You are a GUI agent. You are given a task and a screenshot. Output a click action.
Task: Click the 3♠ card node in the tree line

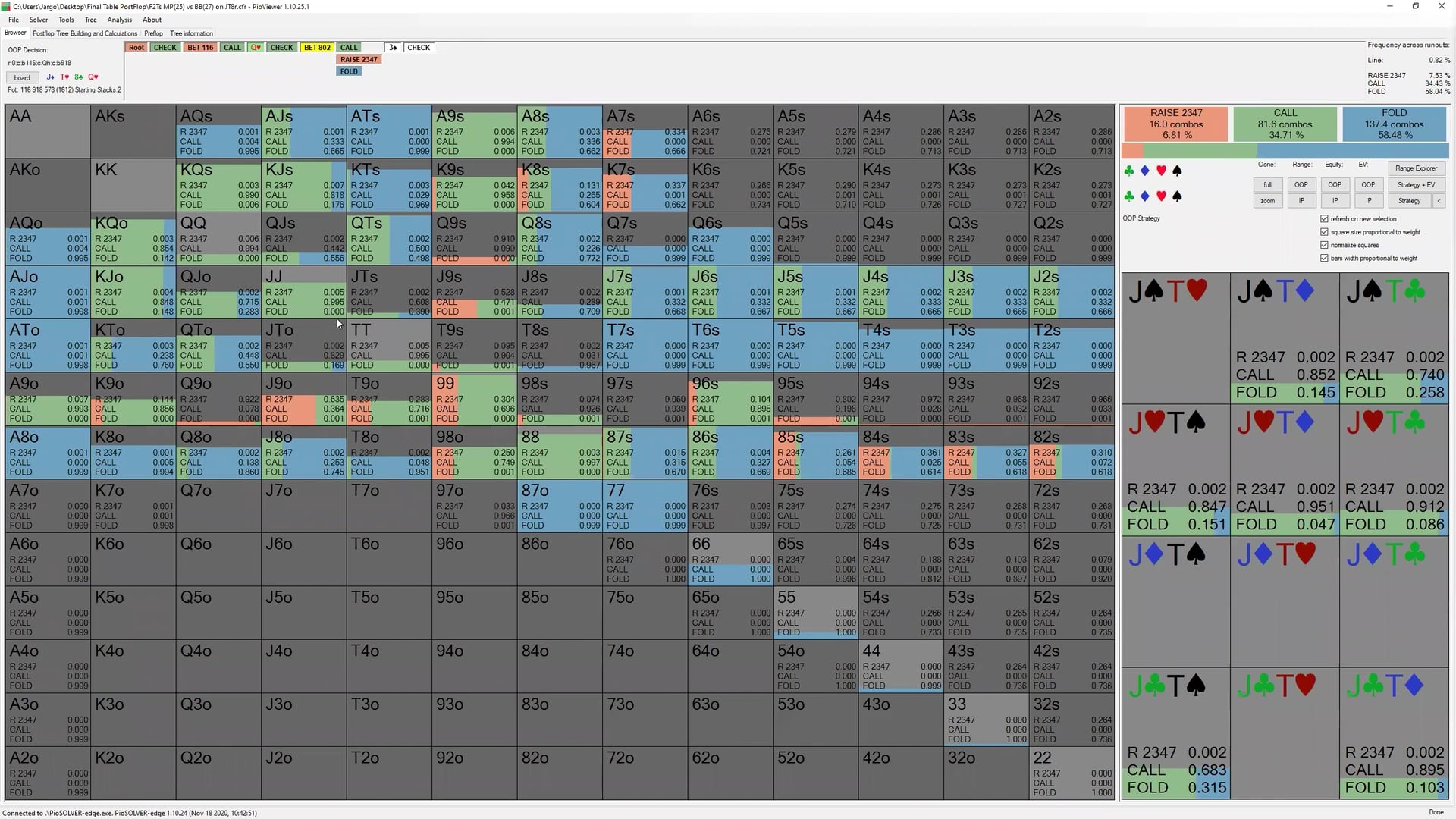393,47
